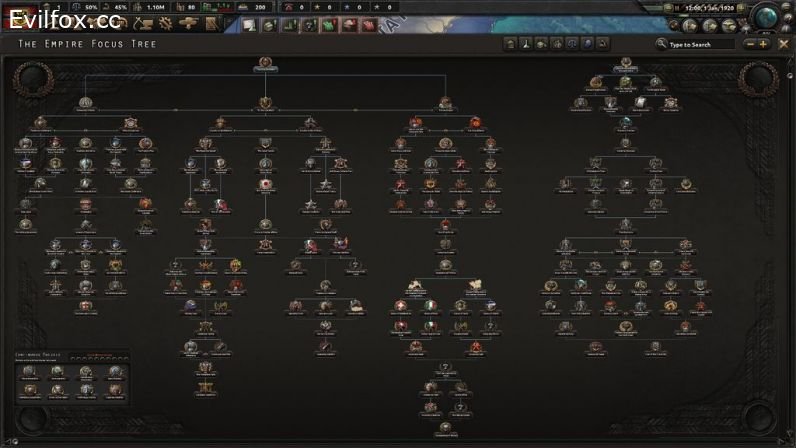796x448 pixels.
Task: Pick the first continuous focus in bottom-left panel
Action: [x=30, y=372]
